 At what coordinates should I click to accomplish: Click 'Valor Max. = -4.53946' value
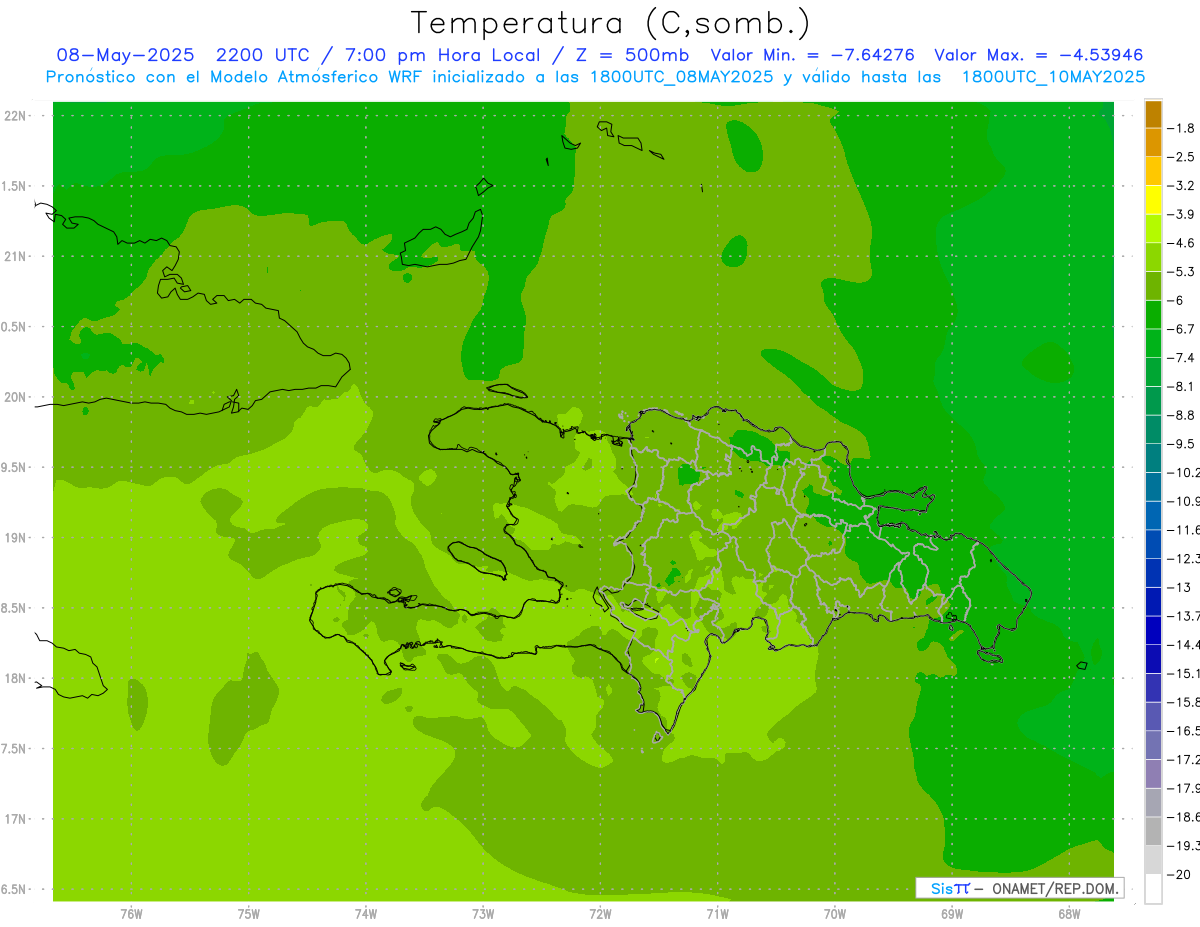[x=1039, y=56]
